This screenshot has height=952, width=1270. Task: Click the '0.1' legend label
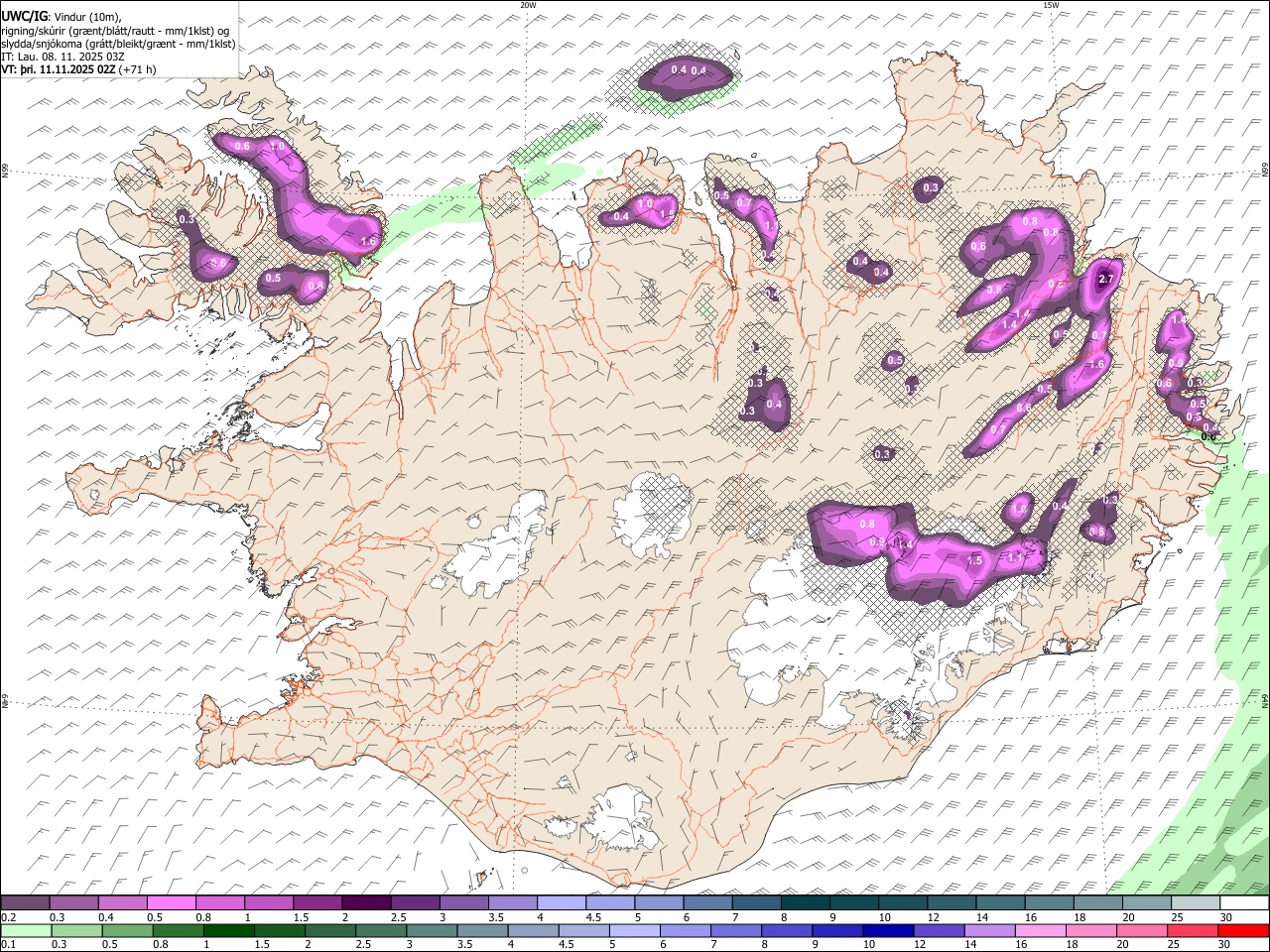(x=8, y=945)
